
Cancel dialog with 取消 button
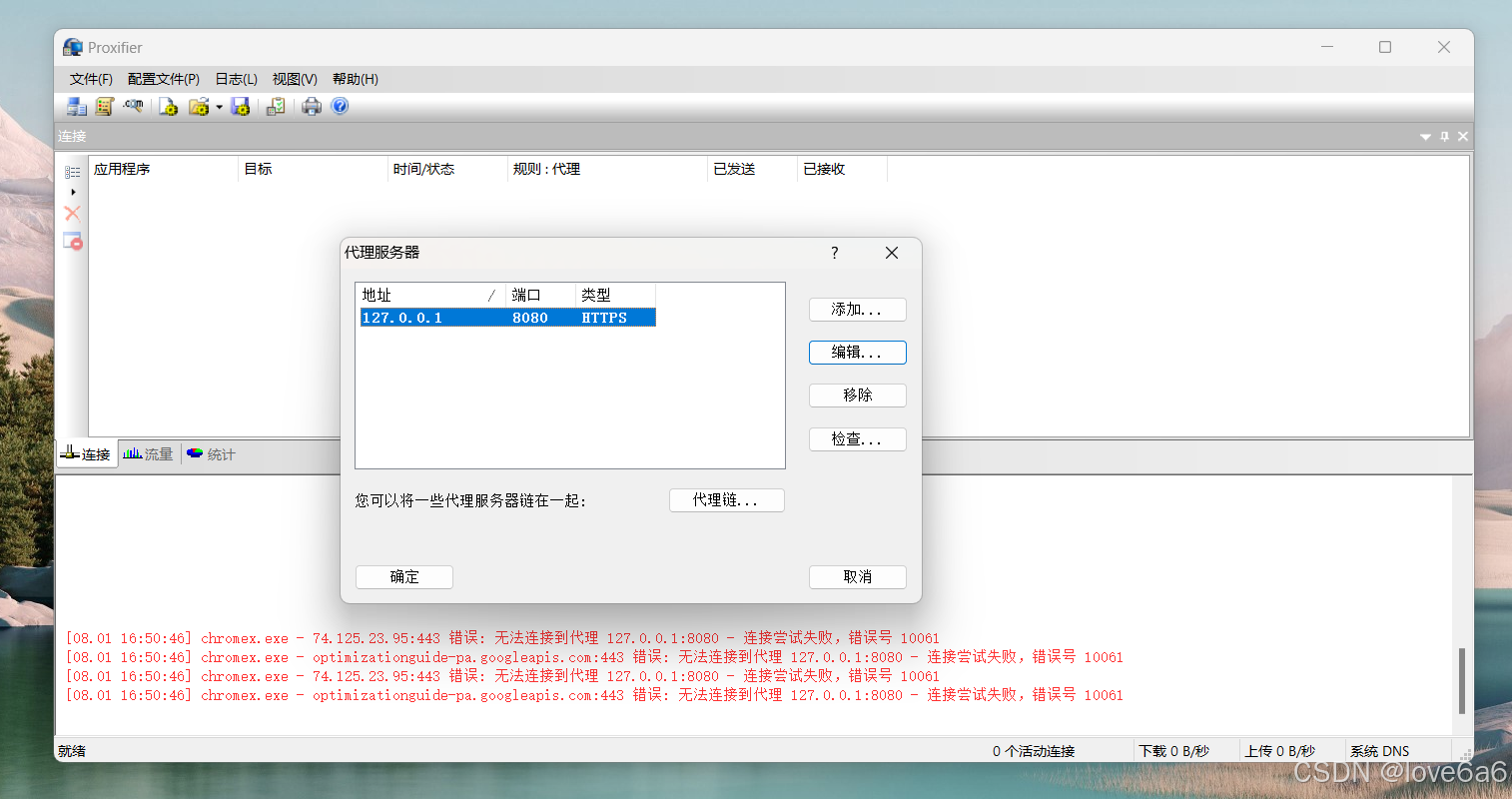coord(858,577)
